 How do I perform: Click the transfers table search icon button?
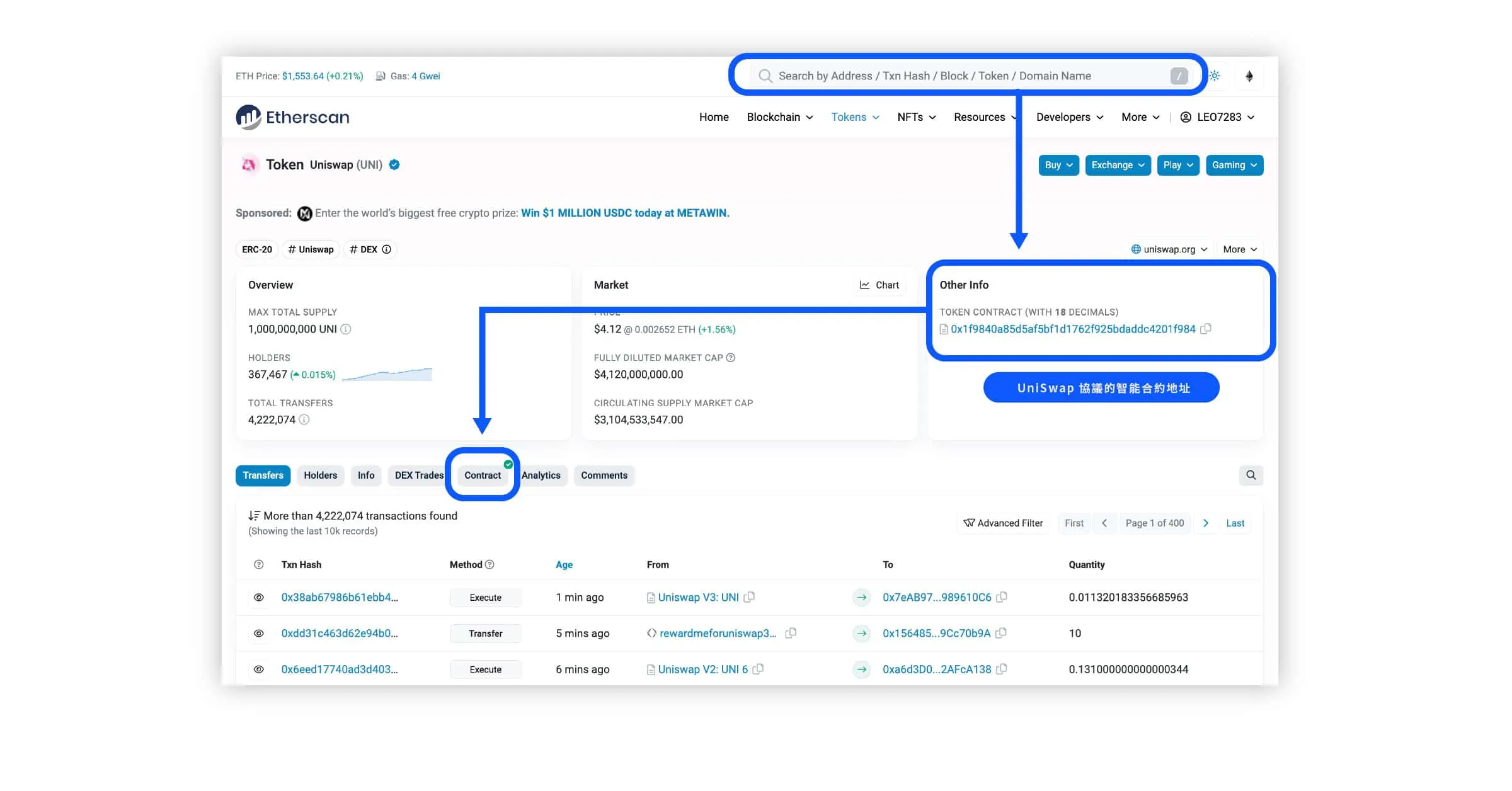coord(1251,475)
